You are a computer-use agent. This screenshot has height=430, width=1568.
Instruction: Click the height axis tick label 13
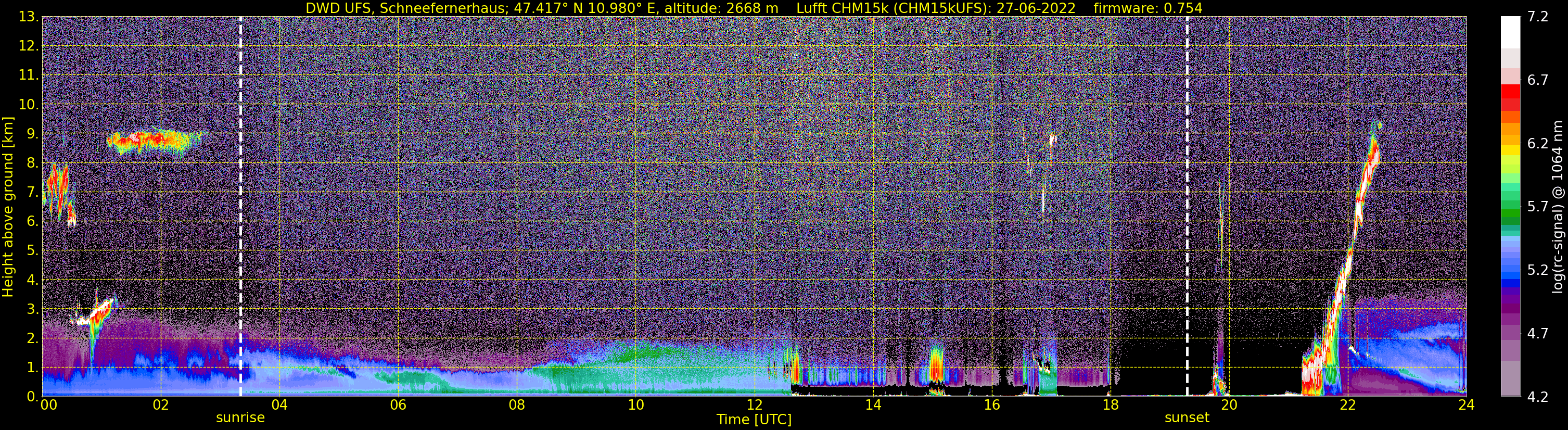click(x=28, y=17)
